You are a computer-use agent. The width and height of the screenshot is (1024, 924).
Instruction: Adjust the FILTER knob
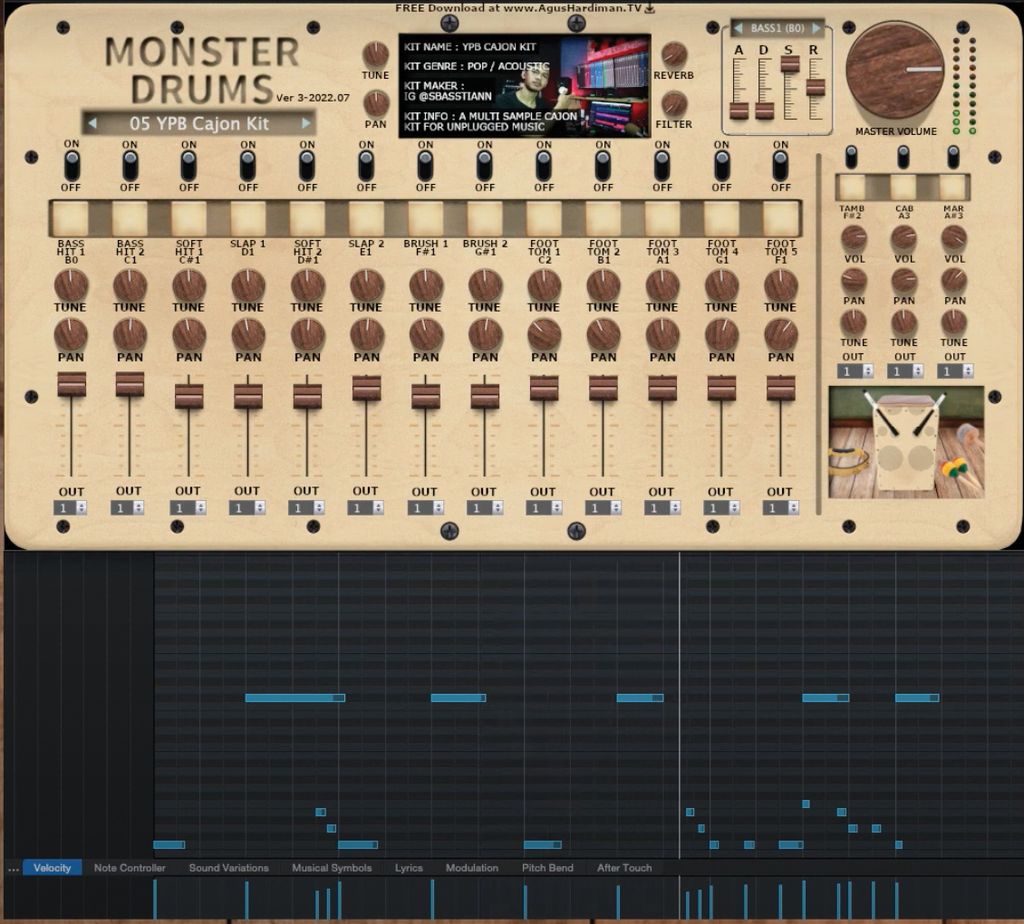[x=673, y=104]
